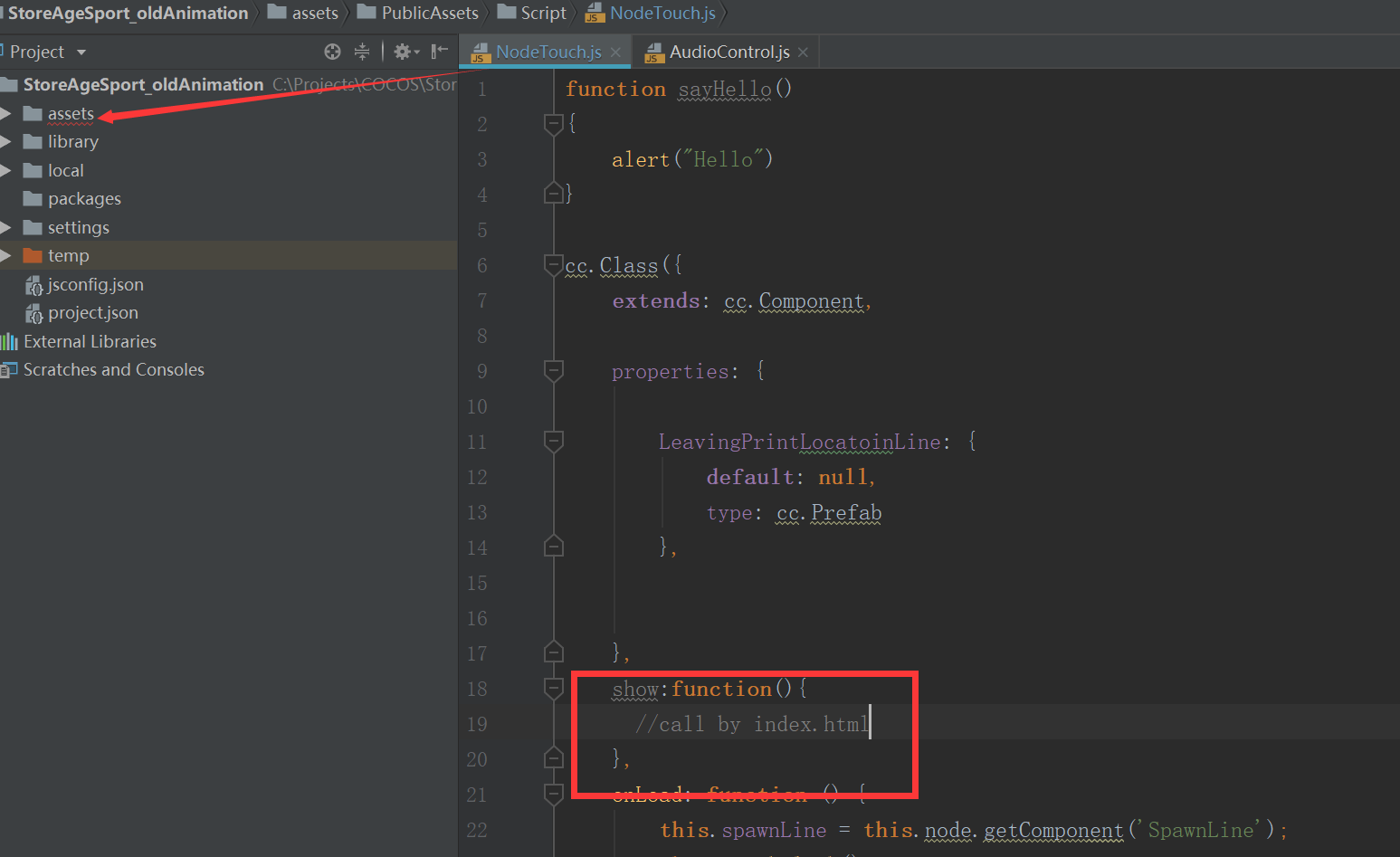Click the External Libraries icon
This screenshot has width=1400, height=857.
[9, 341]
